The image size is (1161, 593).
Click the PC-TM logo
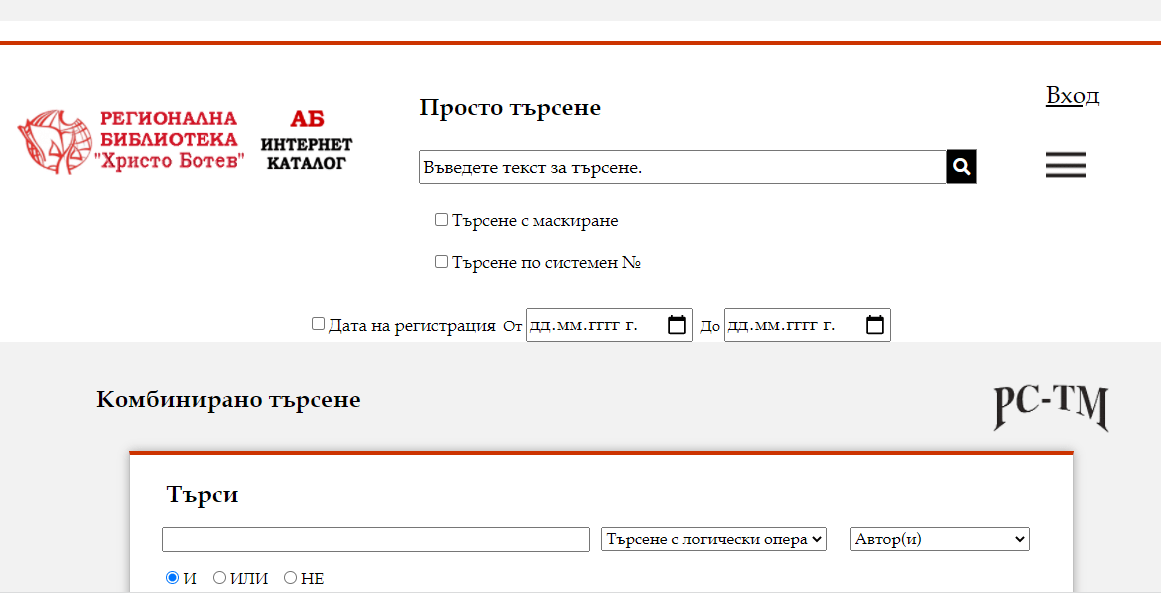(1049, 405)
